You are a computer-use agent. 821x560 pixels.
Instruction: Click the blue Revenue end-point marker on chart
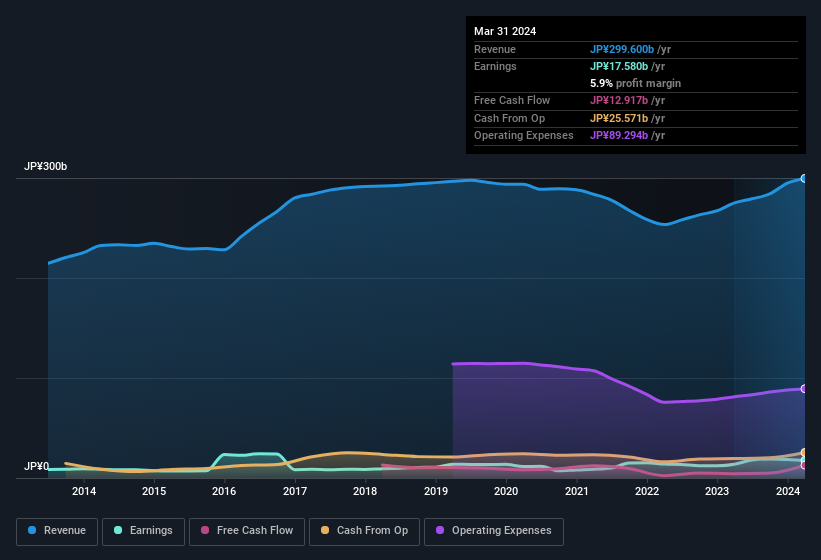click(x=803, y=179)
